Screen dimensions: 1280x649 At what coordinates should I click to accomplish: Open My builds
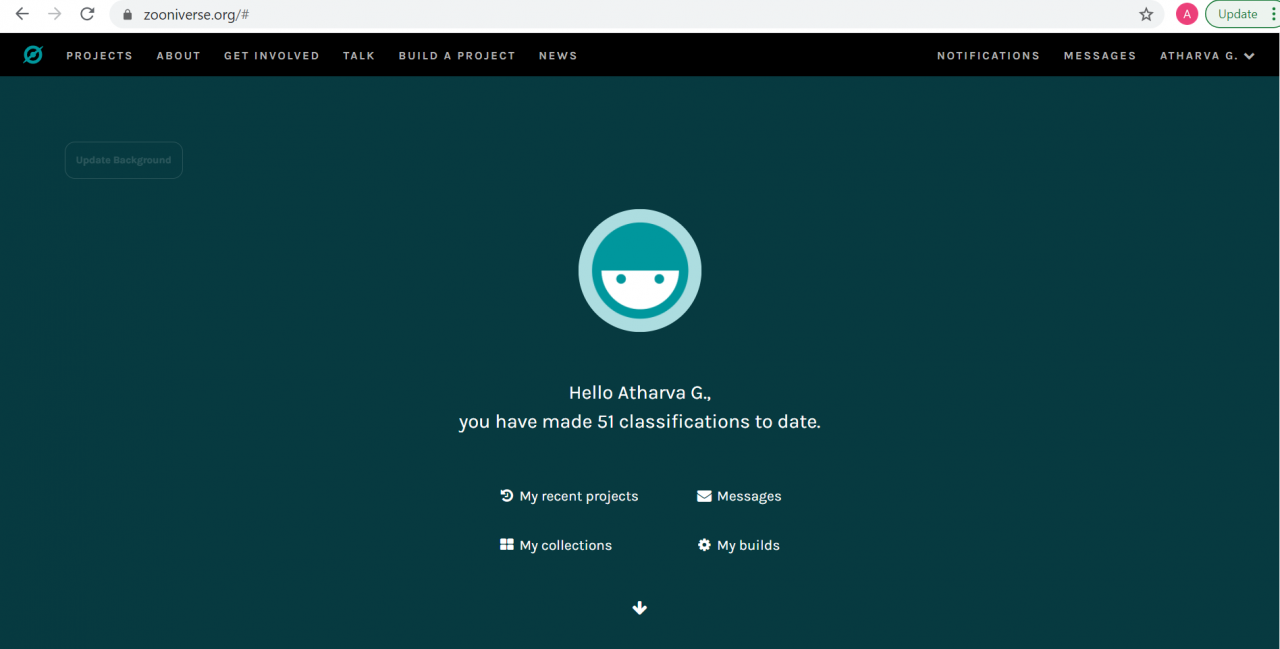[x=738, y=545]
